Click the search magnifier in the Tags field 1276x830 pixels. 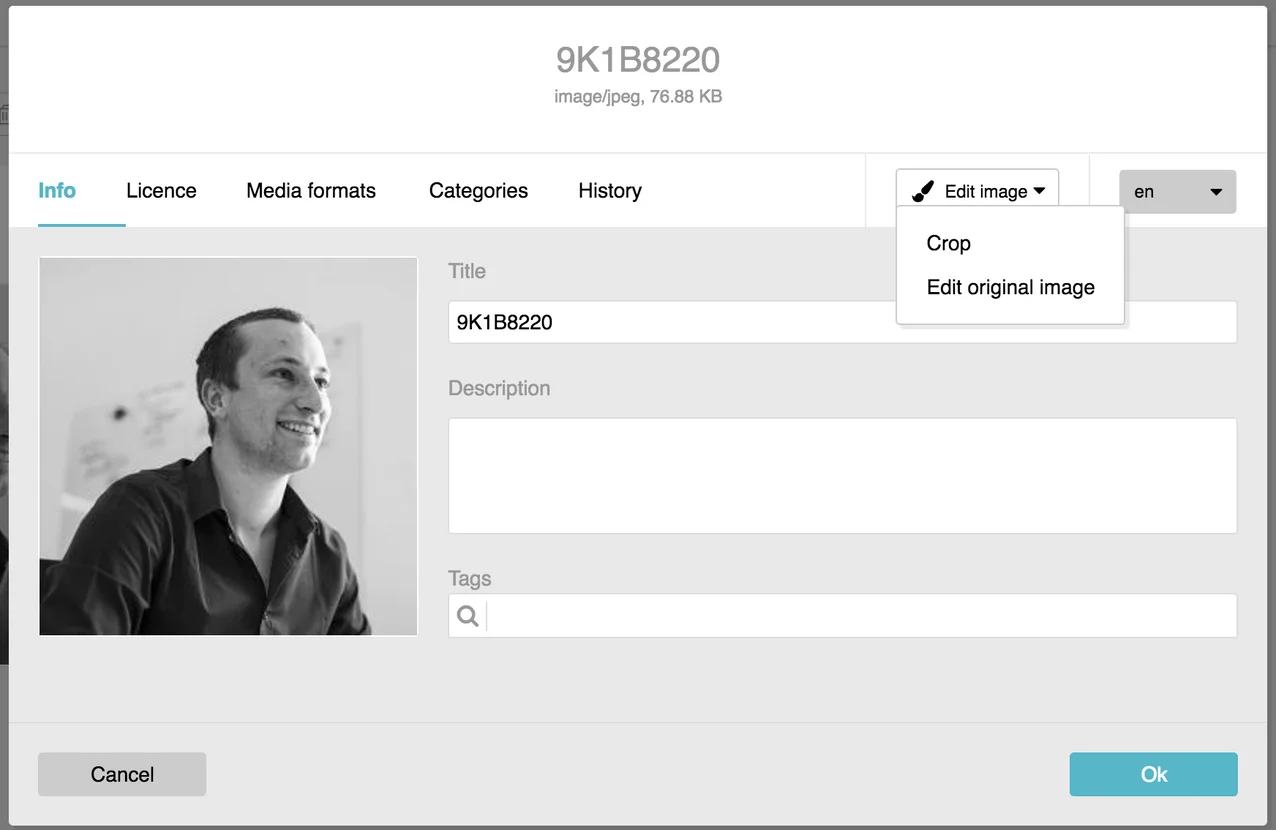click(466, 616)
